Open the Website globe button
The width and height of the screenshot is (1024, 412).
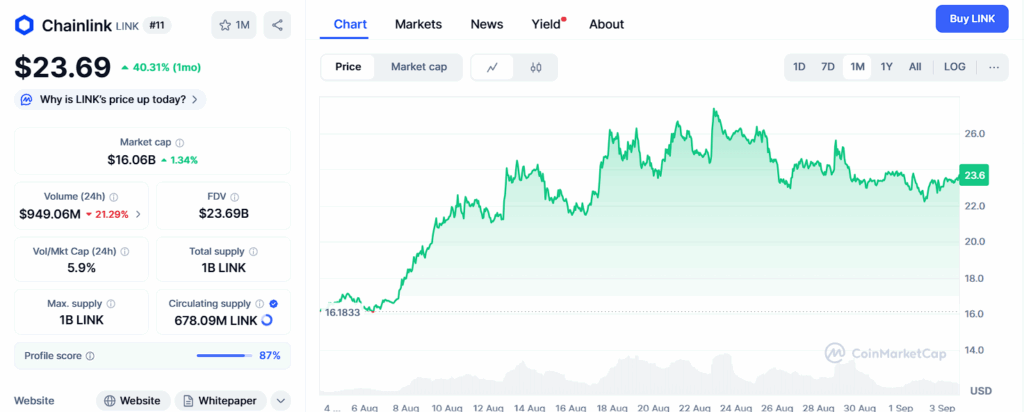point(133,400)
